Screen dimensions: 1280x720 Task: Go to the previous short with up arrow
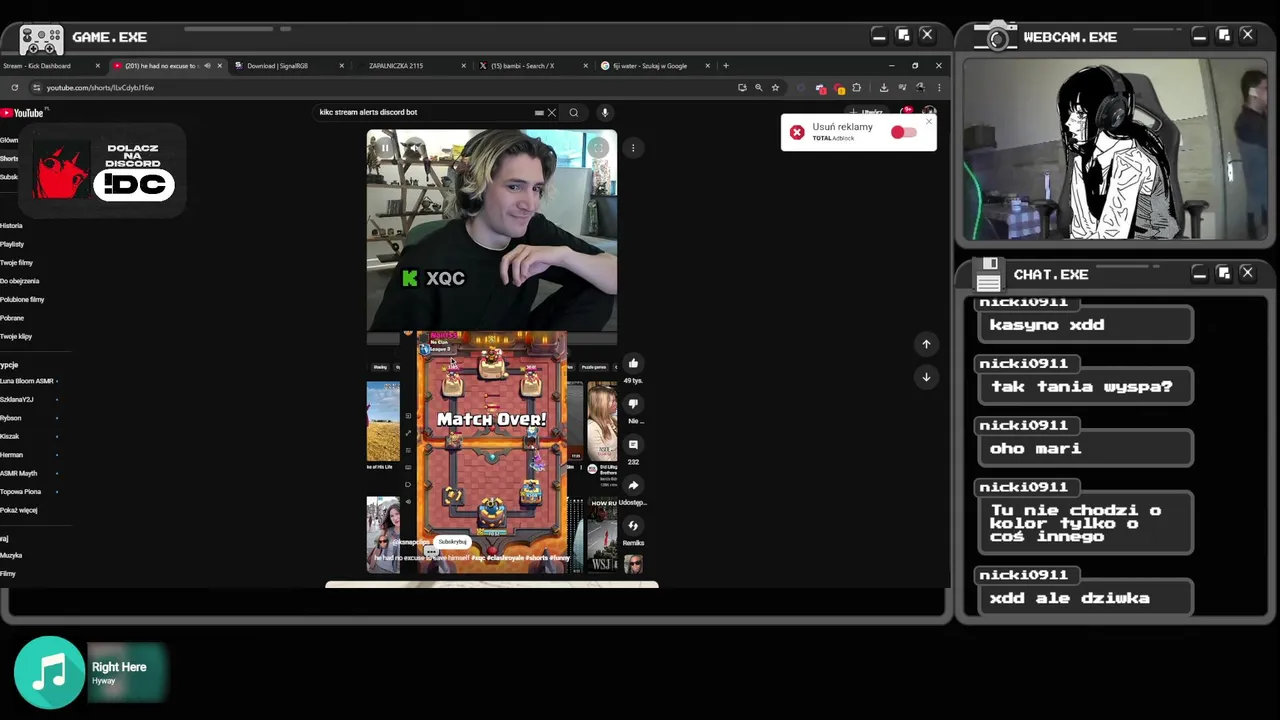click(x=926, y=344)
